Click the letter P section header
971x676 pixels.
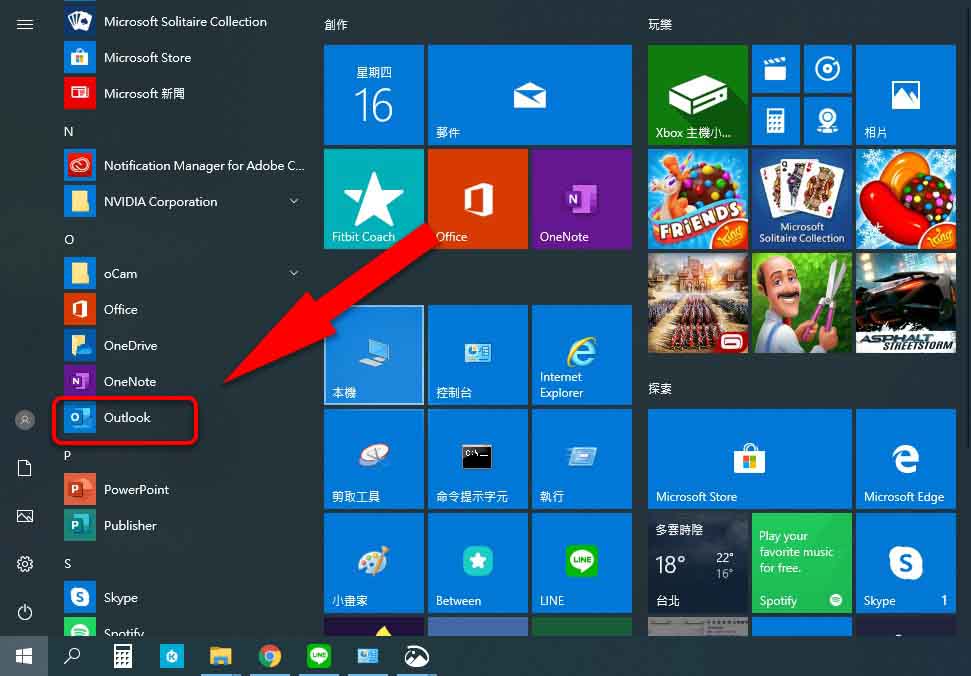click(67, 456)
